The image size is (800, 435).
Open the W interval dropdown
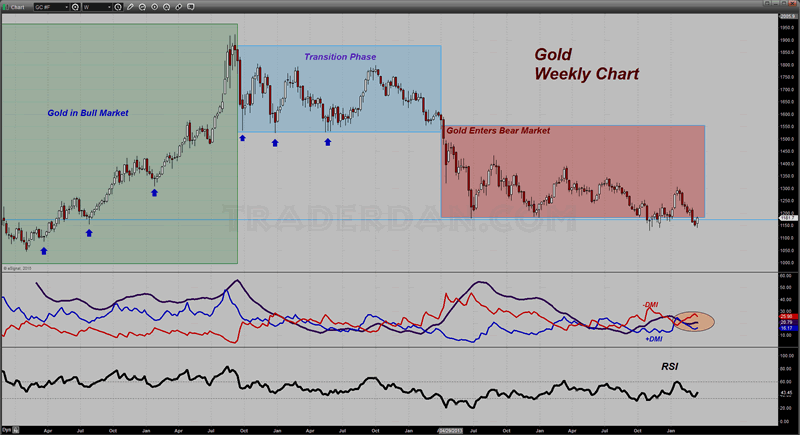pyautogui.click(x=97, y=7)
